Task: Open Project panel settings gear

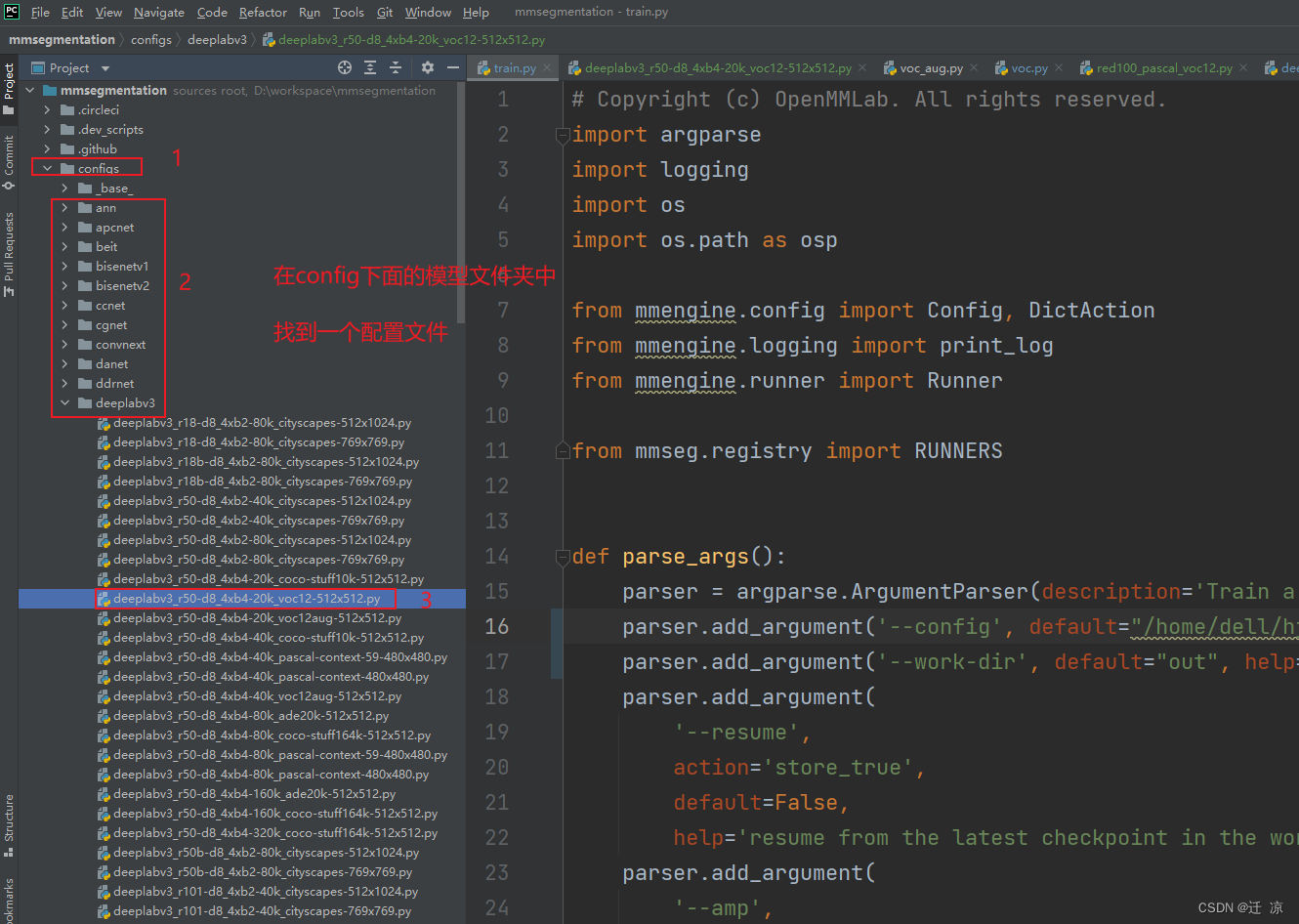Action: pos(427,67)
